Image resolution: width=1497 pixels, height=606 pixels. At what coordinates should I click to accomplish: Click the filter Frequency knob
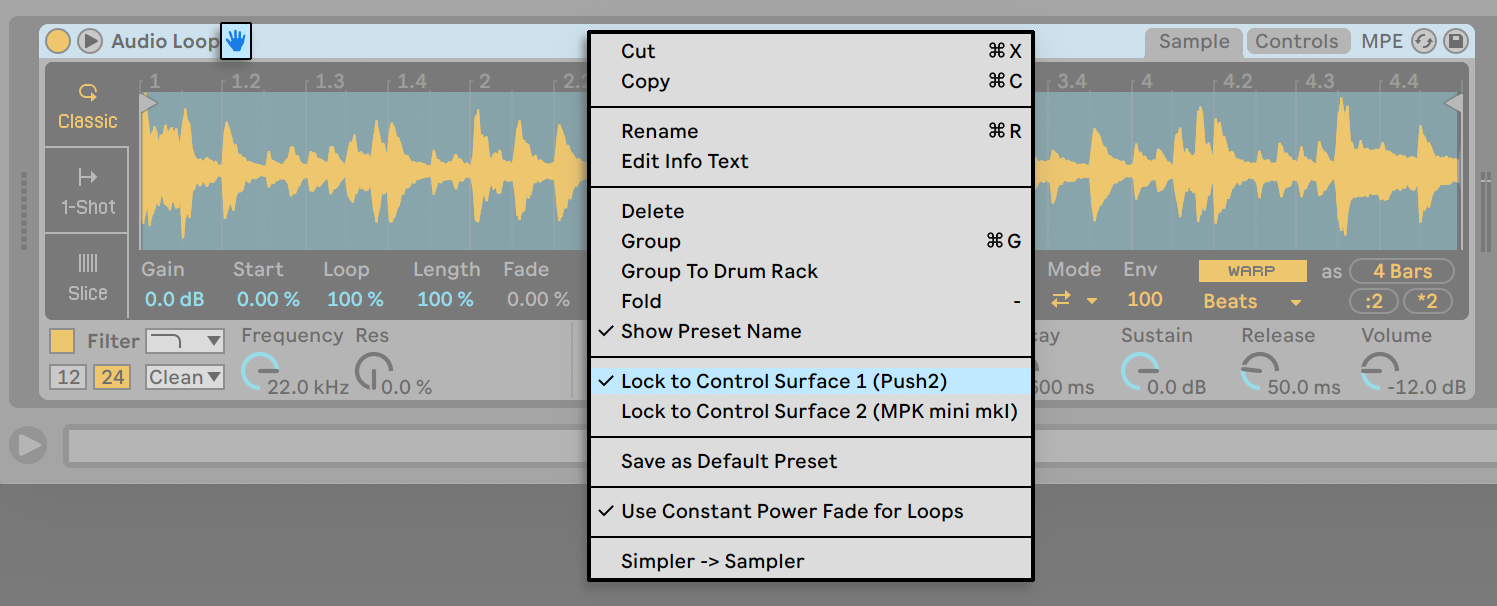(260, 371)
